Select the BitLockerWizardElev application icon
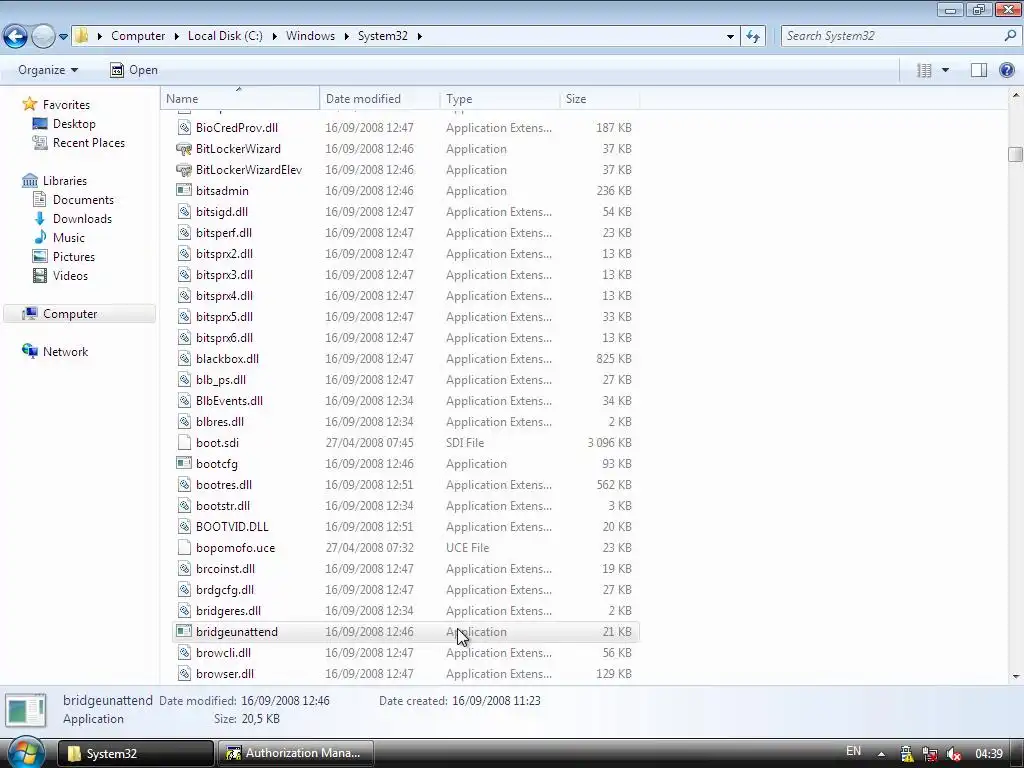 184,170
